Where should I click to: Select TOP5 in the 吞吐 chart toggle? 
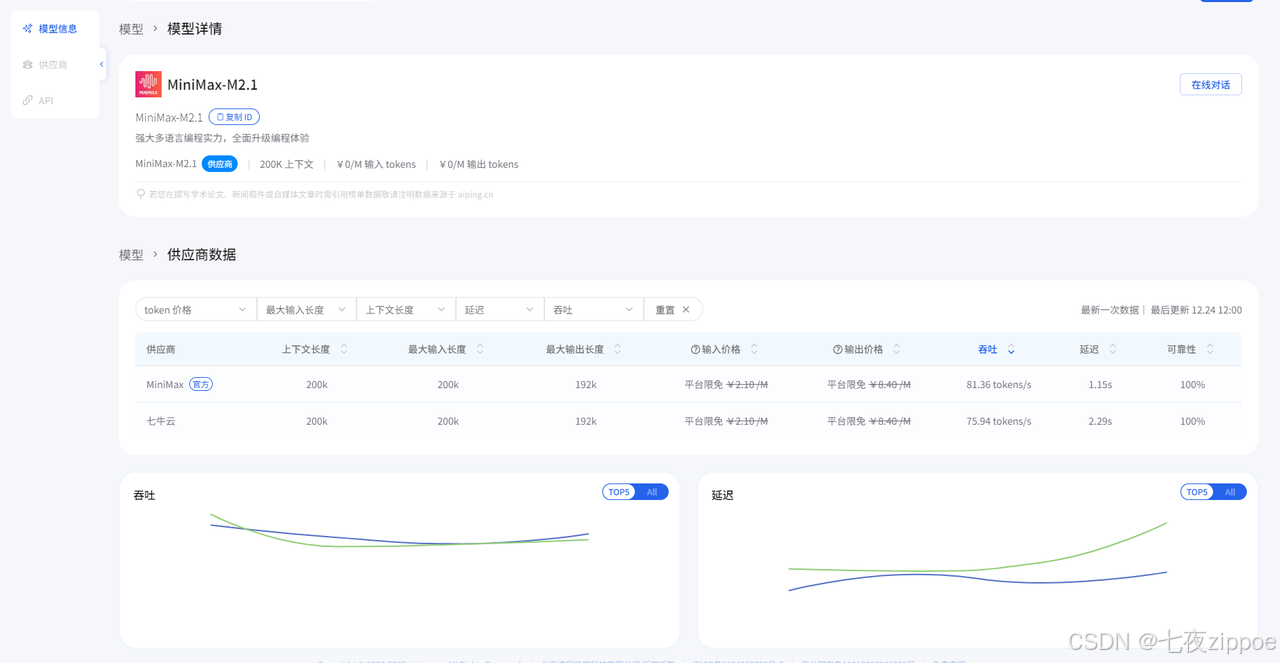click(x=619, y=492)
